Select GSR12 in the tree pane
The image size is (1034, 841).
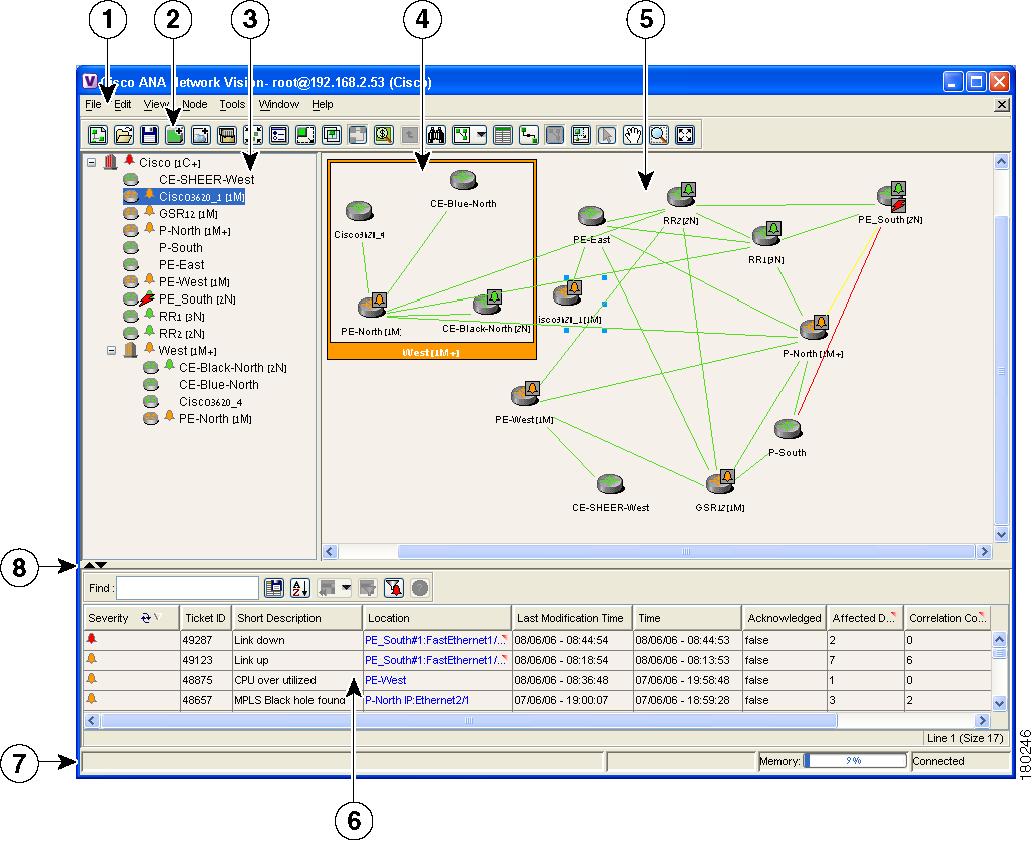pos(188,214)
